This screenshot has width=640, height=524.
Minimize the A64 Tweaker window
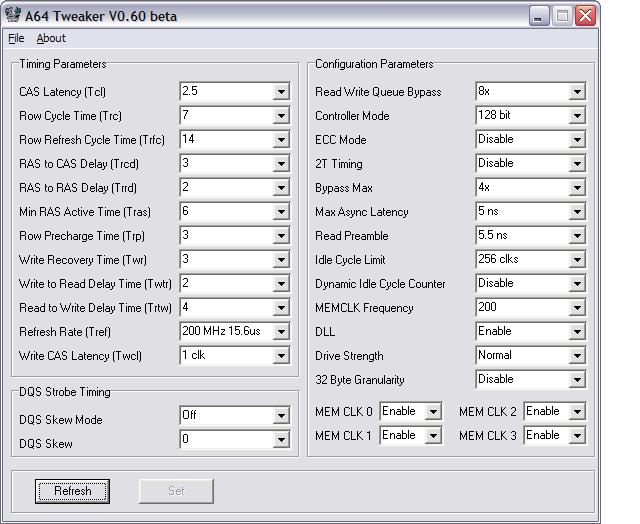point(539,16)
